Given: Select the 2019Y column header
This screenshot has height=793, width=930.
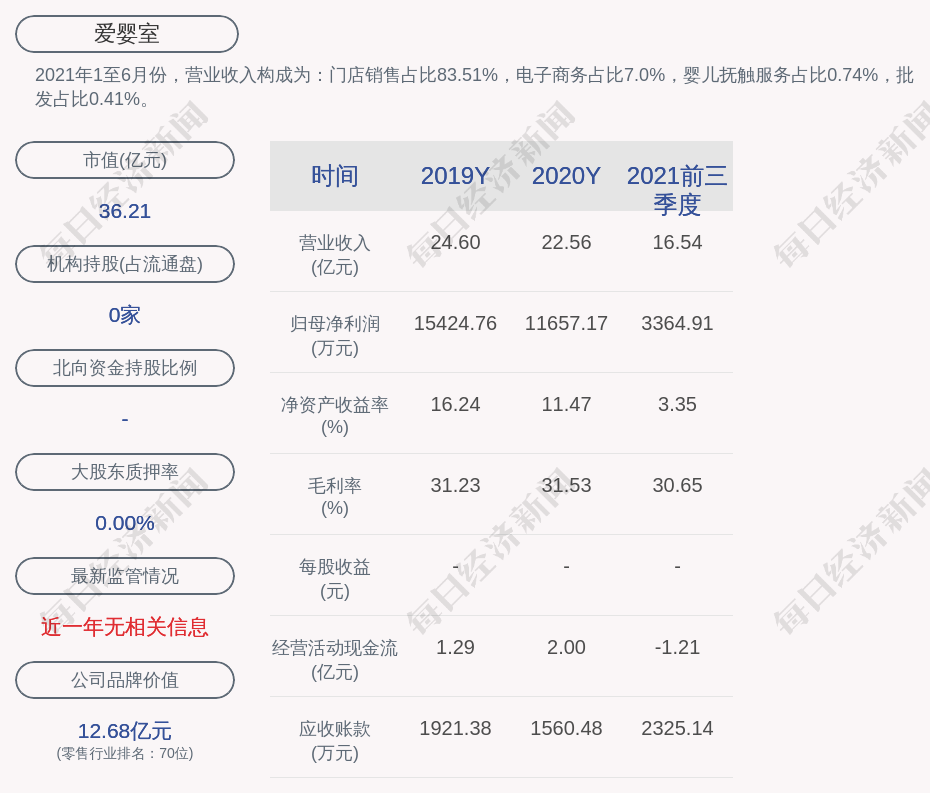Looking at the screenshot, I should point(455,176).
